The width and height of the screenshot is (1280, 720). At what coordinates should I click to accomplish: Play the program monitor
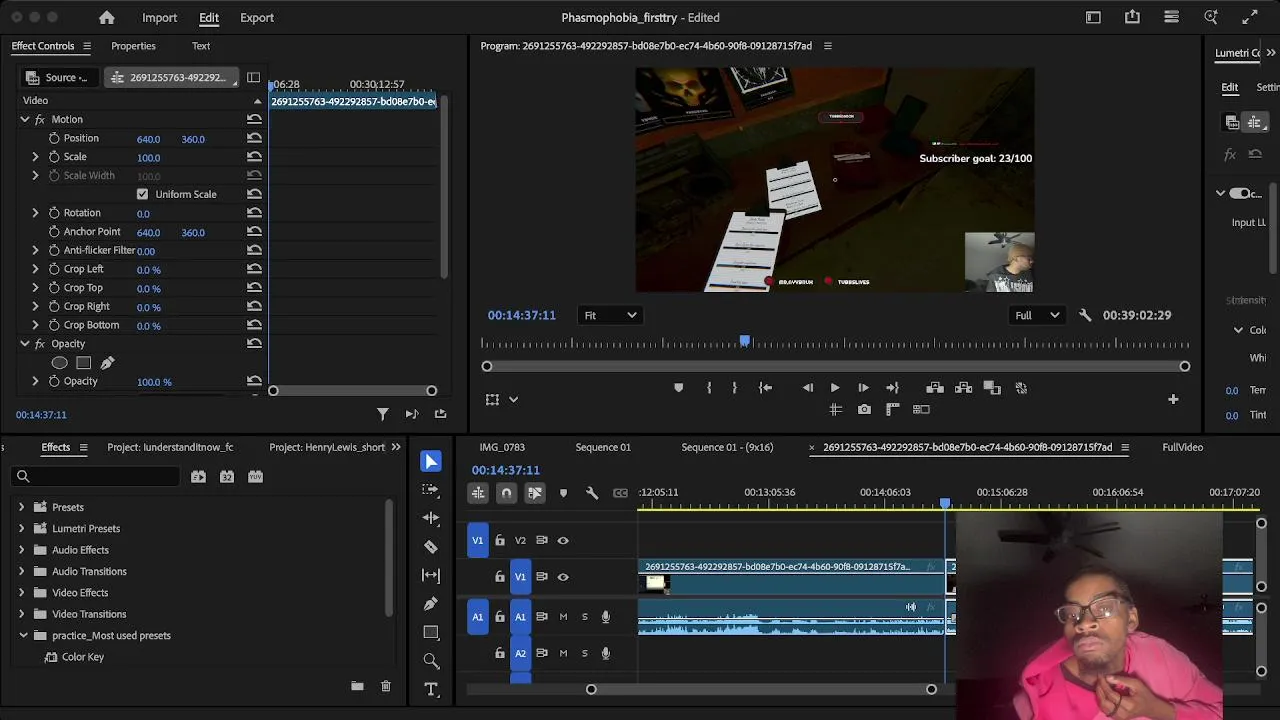(x=835, y=388)
